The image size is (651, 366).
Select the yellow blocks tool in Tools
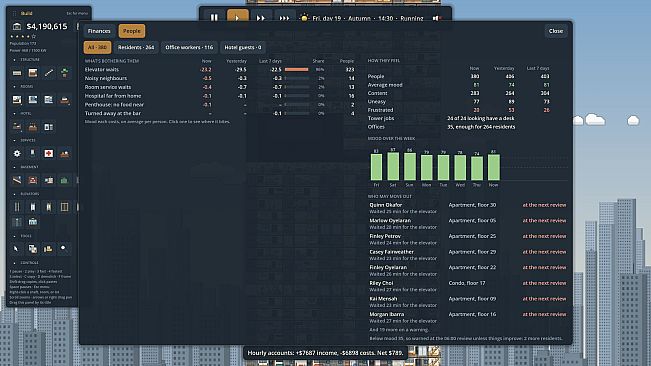[49, 249]
